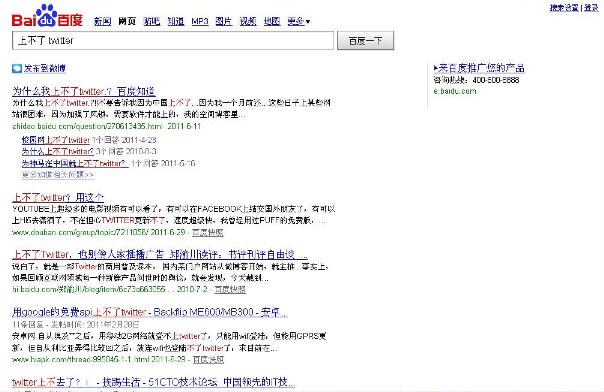Open sub-link 校园网上不了twitter
The height and width of the screenshot is (392, 604).
pos(55,140)
